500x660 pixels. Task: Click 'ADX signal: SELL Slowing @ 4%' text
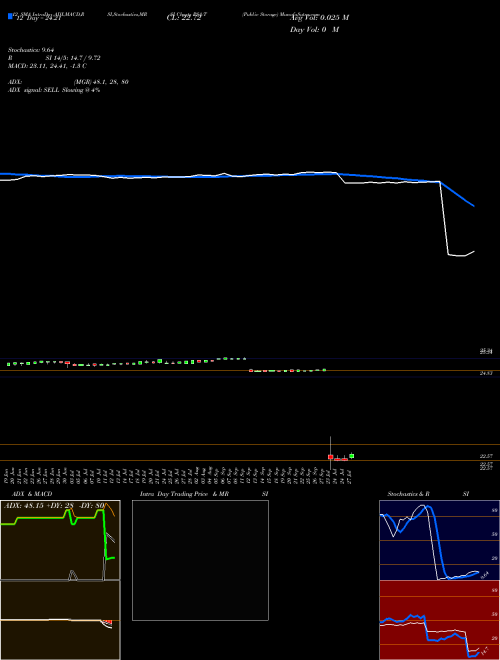54,90
